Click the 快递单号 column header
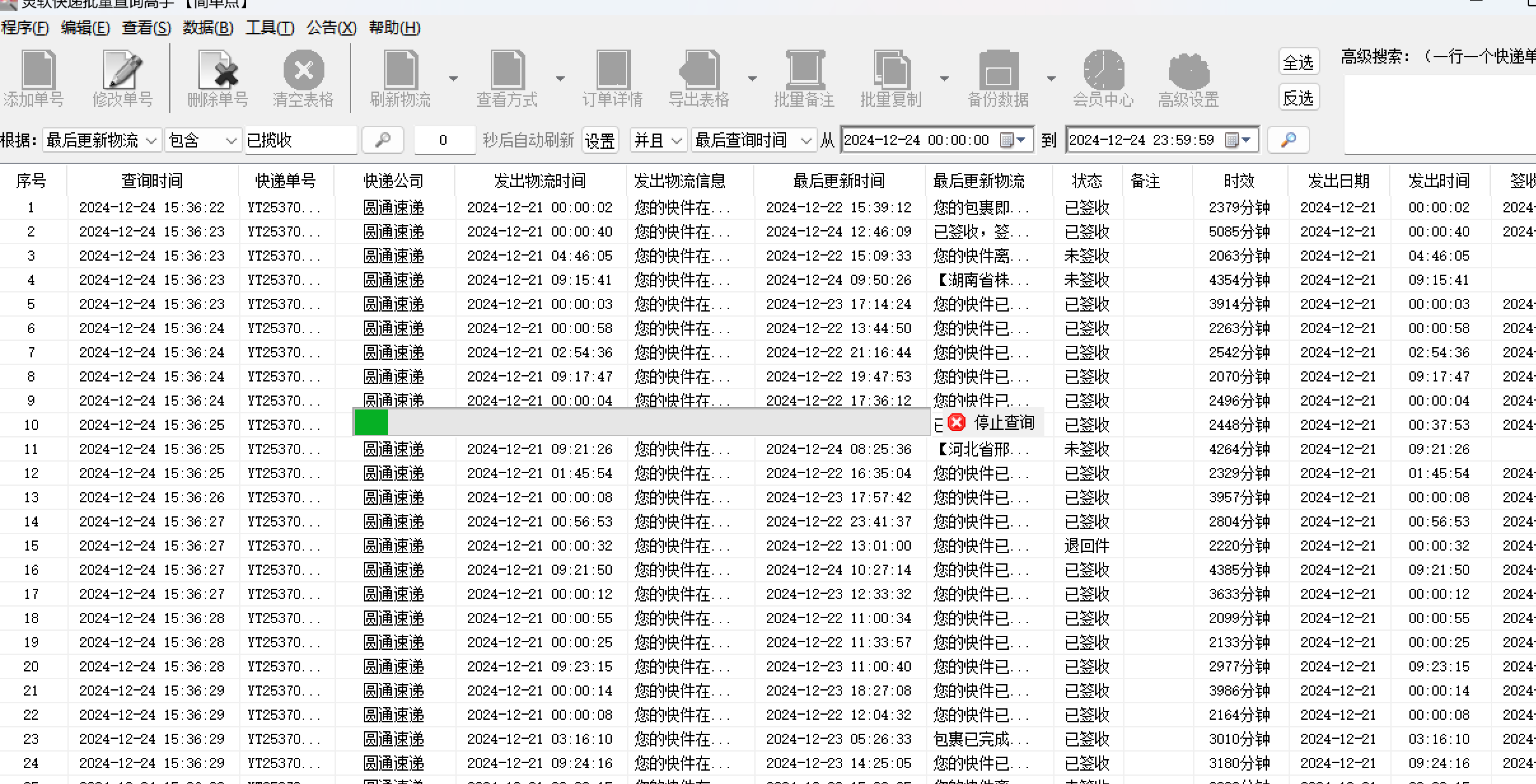This screenshot has width=1536, height=784. (x=286, y=181)
